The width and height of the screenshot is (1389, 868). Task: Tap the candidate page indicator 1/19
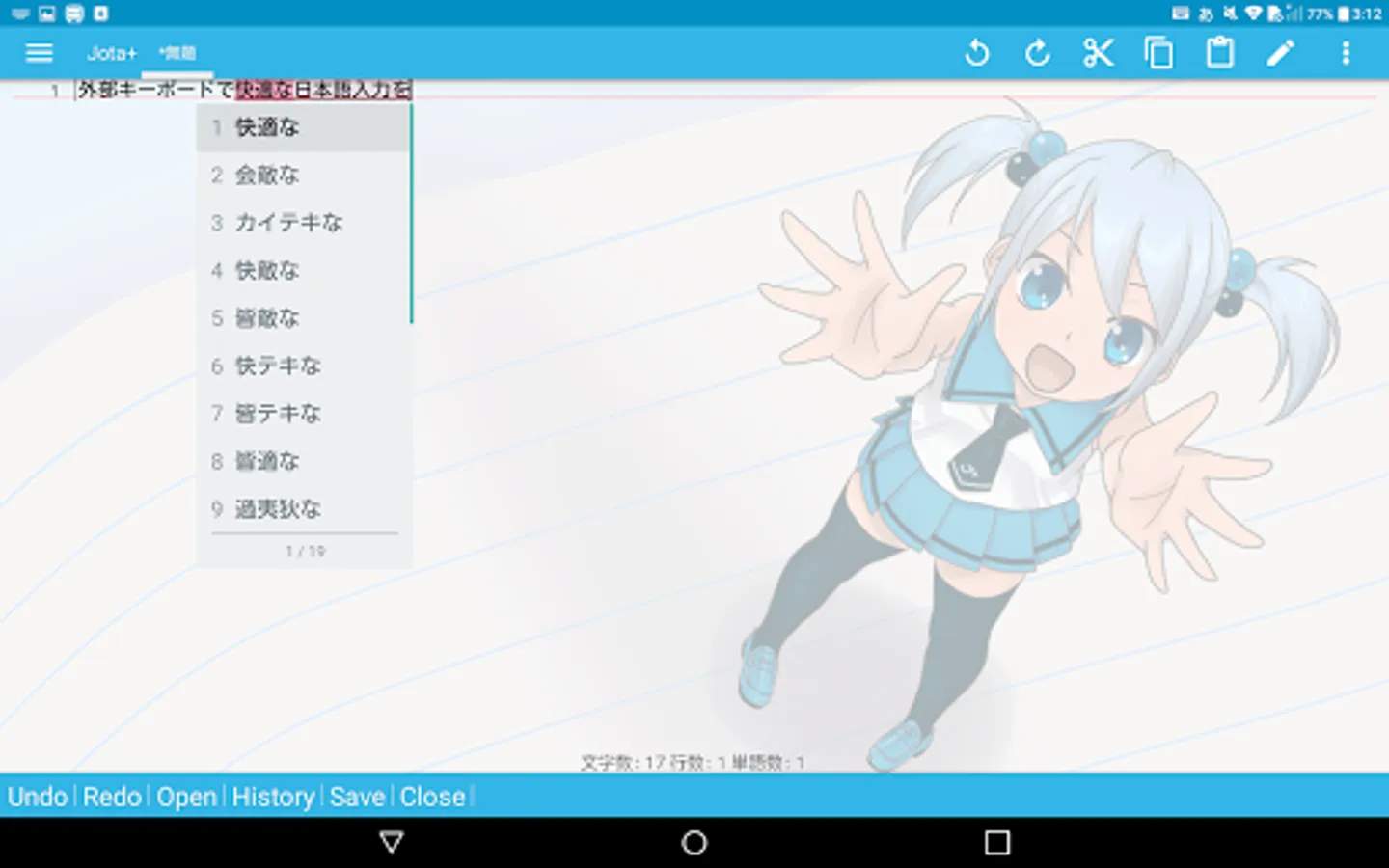tap(305, 552)
